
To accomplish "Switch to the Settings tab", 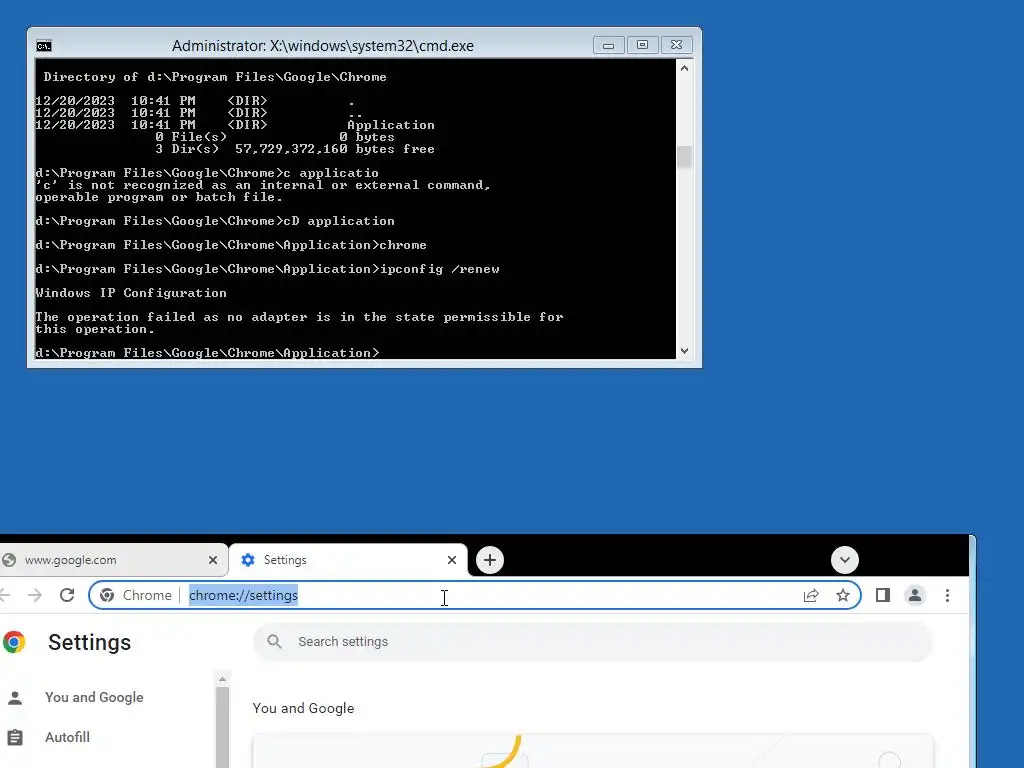I will point(348,560).
